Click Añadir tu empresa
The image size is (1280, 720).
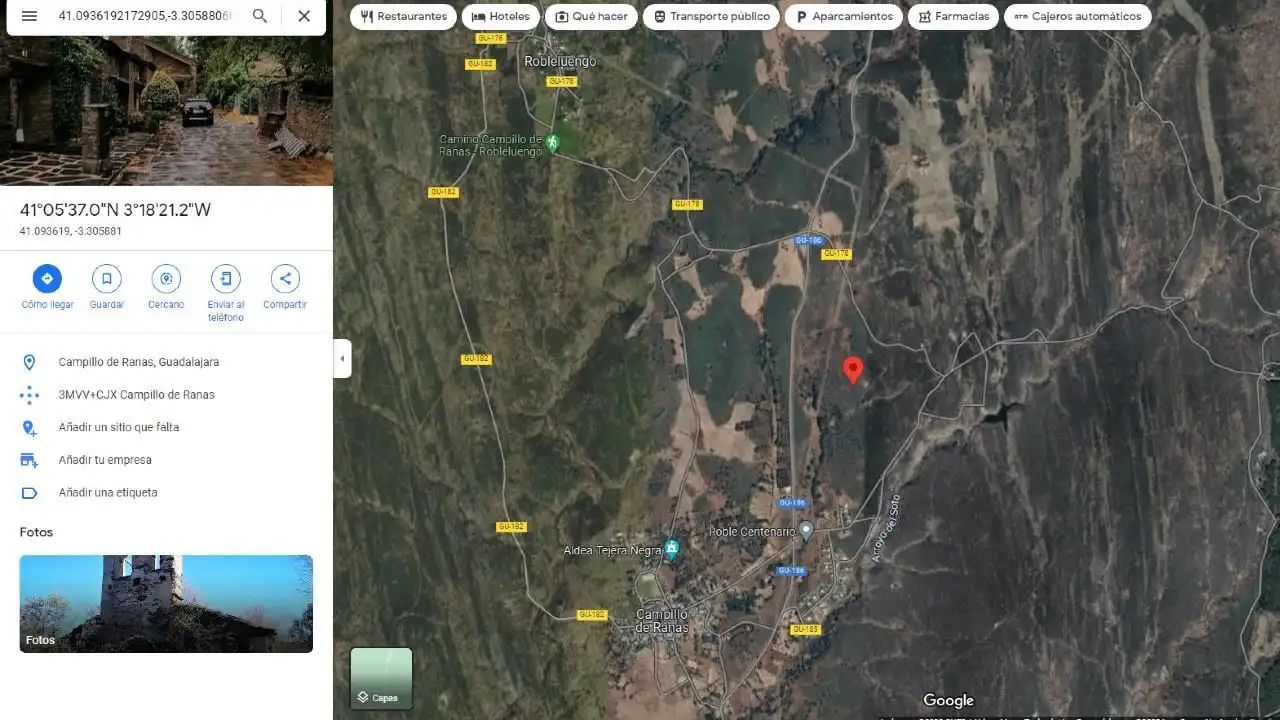pos(105,460)
